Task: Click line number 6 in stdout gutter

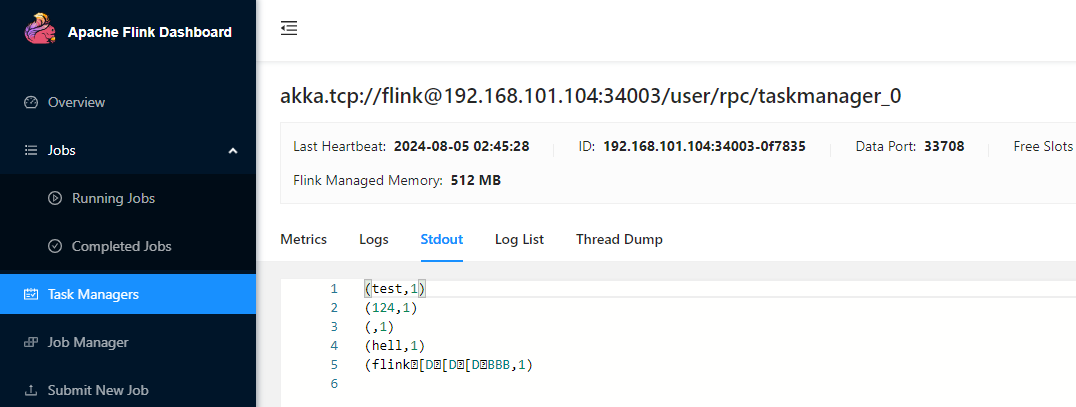Action: tap(334, 384)
